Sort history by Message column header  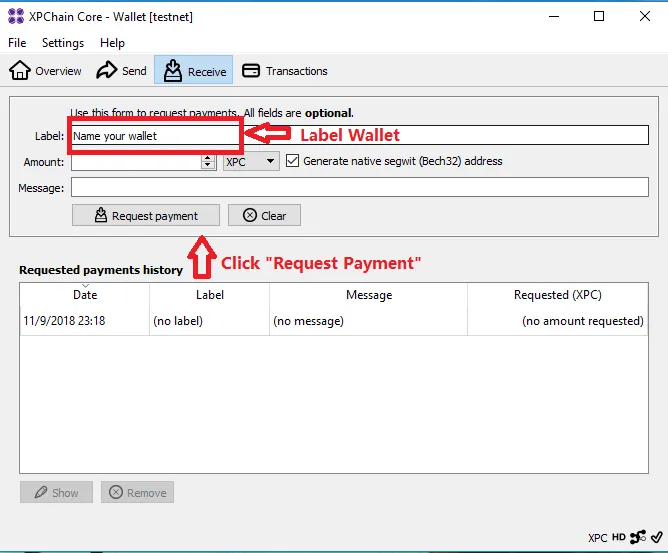pyautogui.click(x=369, y=295)
